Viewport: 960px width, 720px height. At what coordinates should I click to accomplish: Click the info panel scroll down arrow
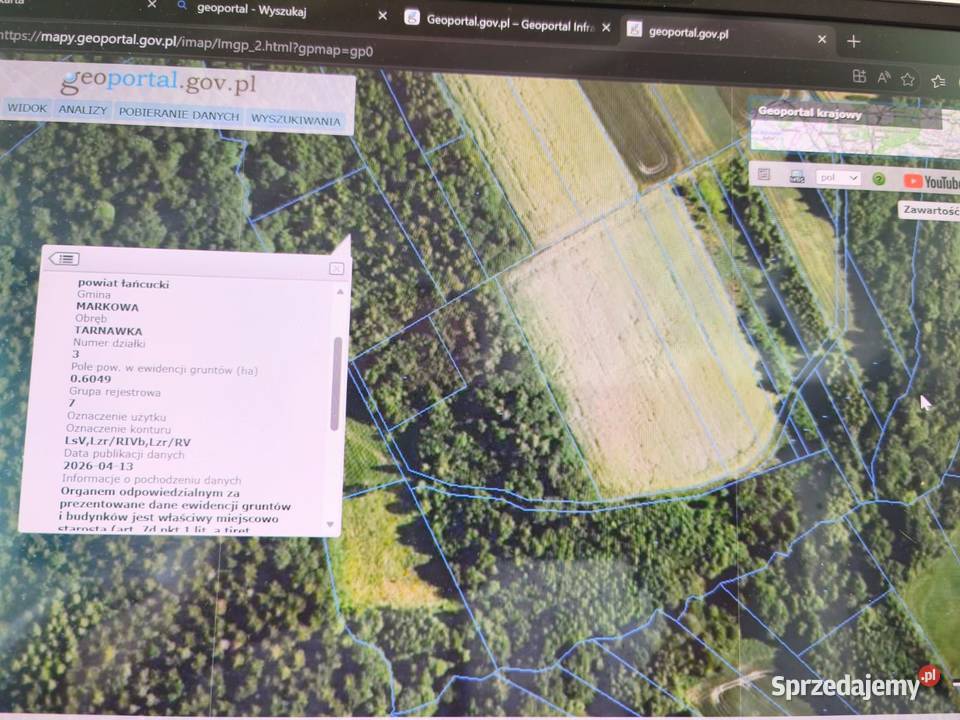click(331, 524)
